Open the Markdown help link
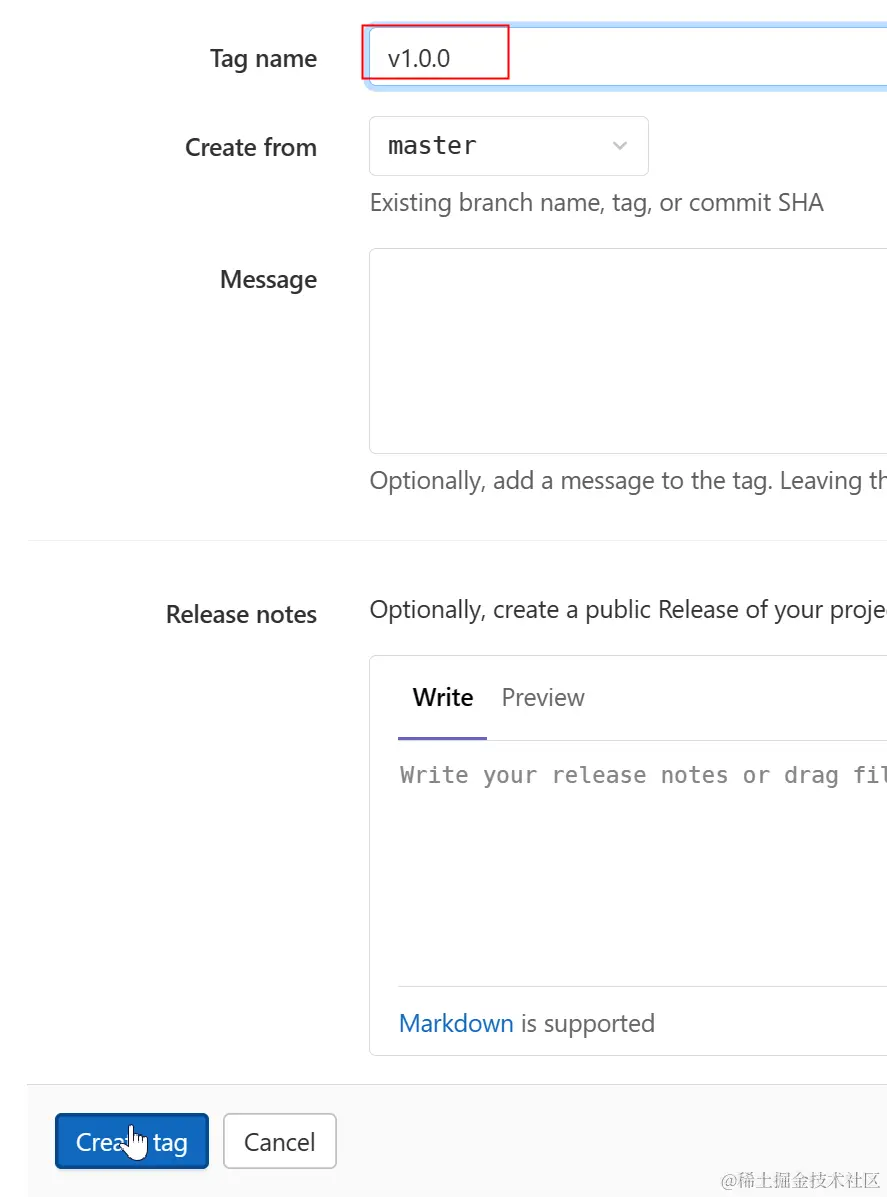This screenshot has height=1197, width=887. point(456,1023)
